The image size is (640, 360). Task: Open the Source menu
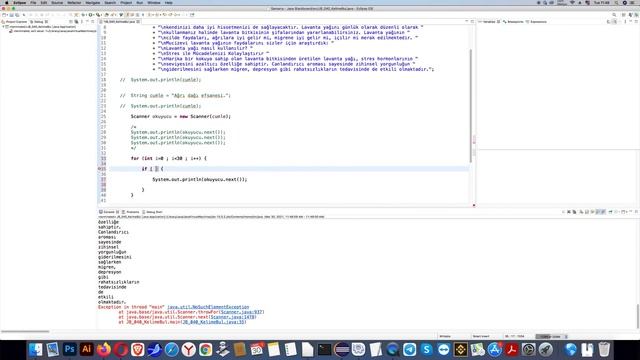click(x=57, y=2)
